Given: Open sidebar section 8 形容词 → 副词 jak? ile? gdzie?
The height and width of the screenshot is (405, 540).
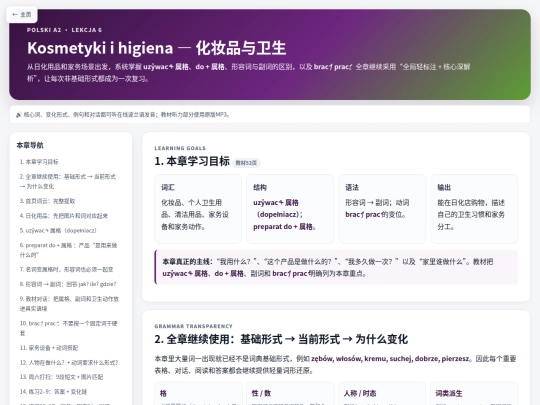Looking at the screenshot, I should point(68,284).
